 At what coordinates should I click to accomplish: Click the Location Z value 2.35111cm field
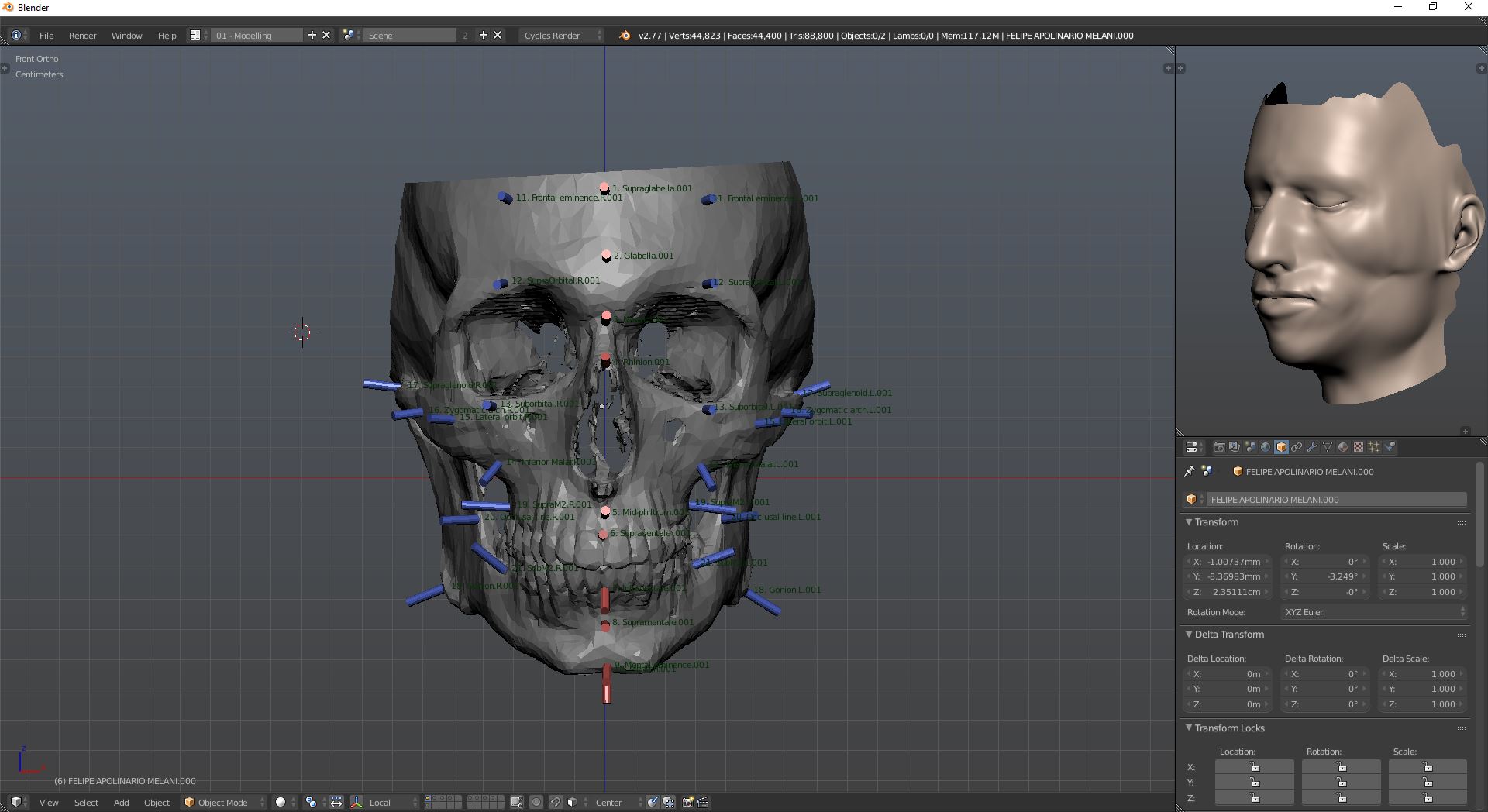click(x=1228, y=592)
